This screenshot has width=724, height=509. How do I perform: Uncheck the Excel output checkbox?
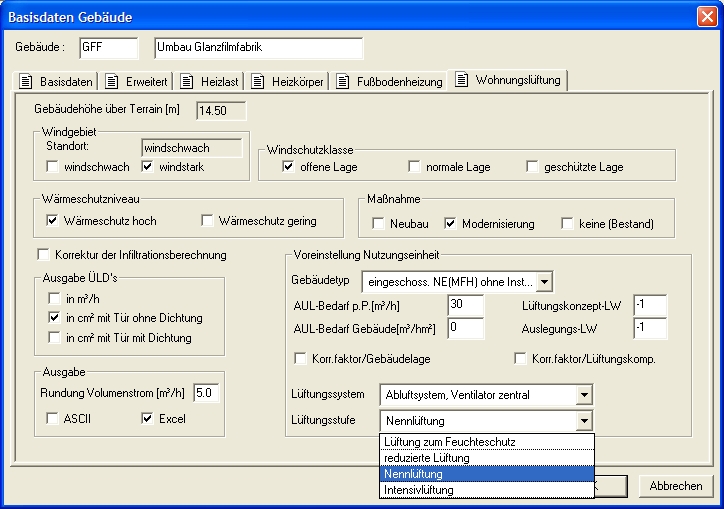click(x=147, y=418)
